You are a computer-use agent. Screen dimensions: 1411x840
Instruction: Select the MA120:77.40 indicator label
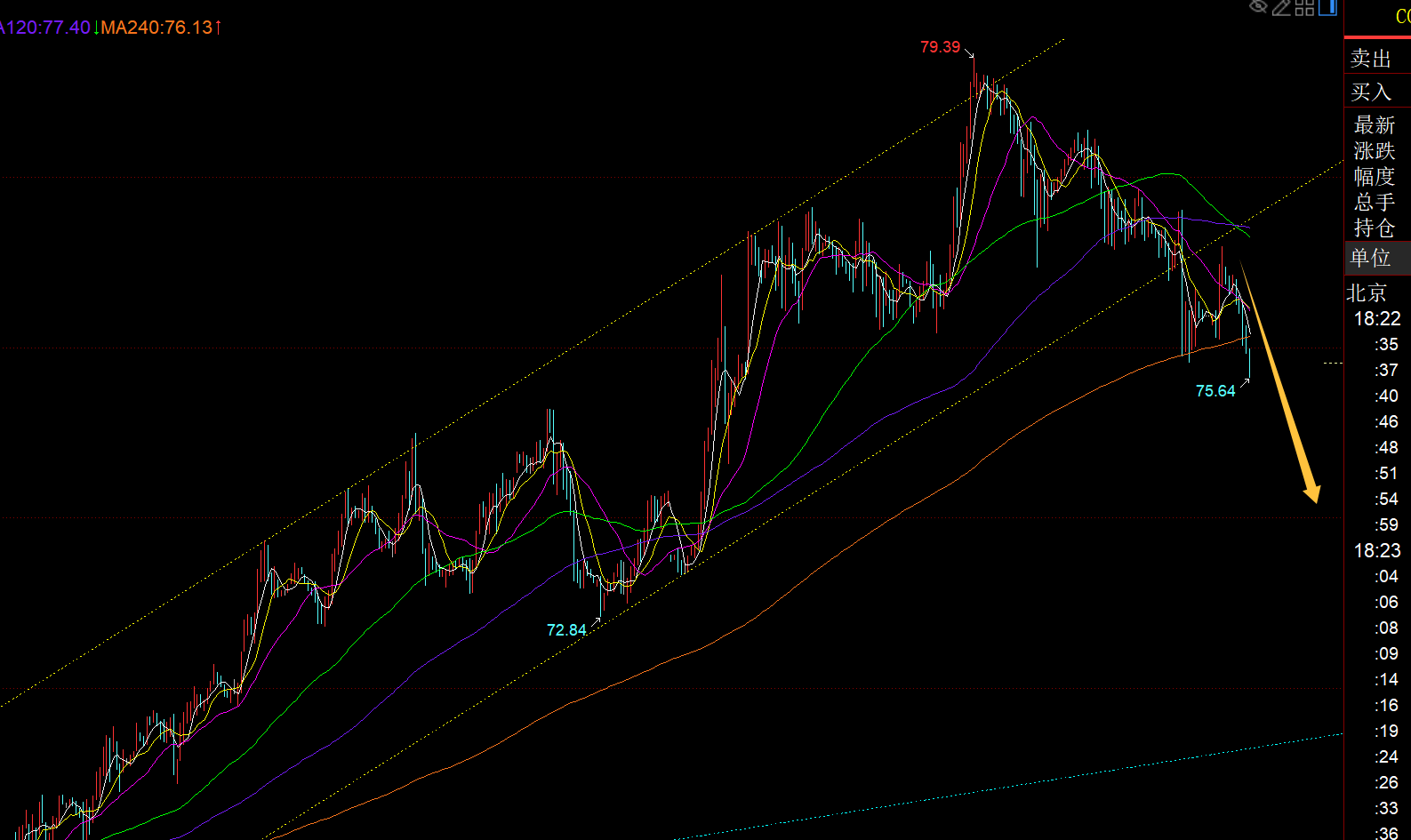coord(45,28)
